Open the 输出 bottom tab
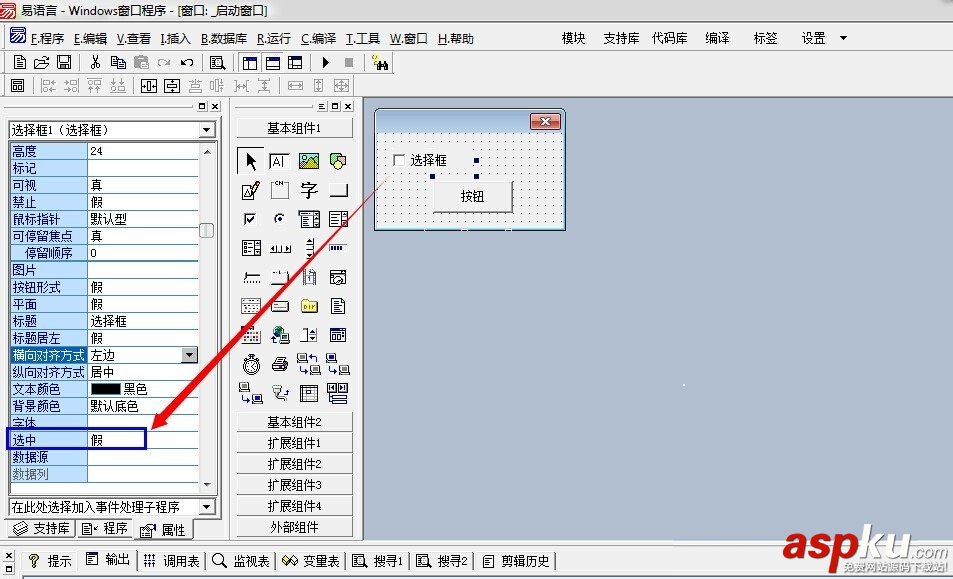 click(109, 560)
